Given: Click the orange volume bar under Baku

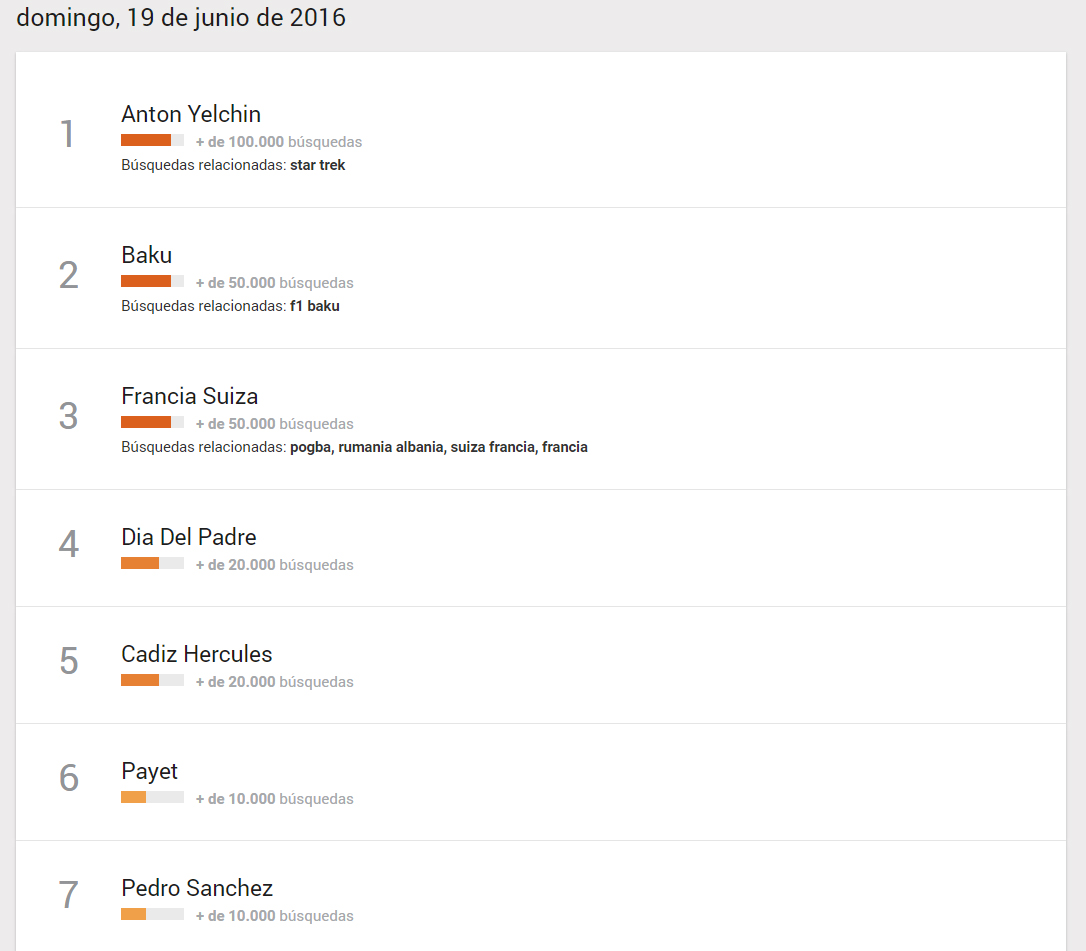Looking at the screenshot, I should point(152,282).
